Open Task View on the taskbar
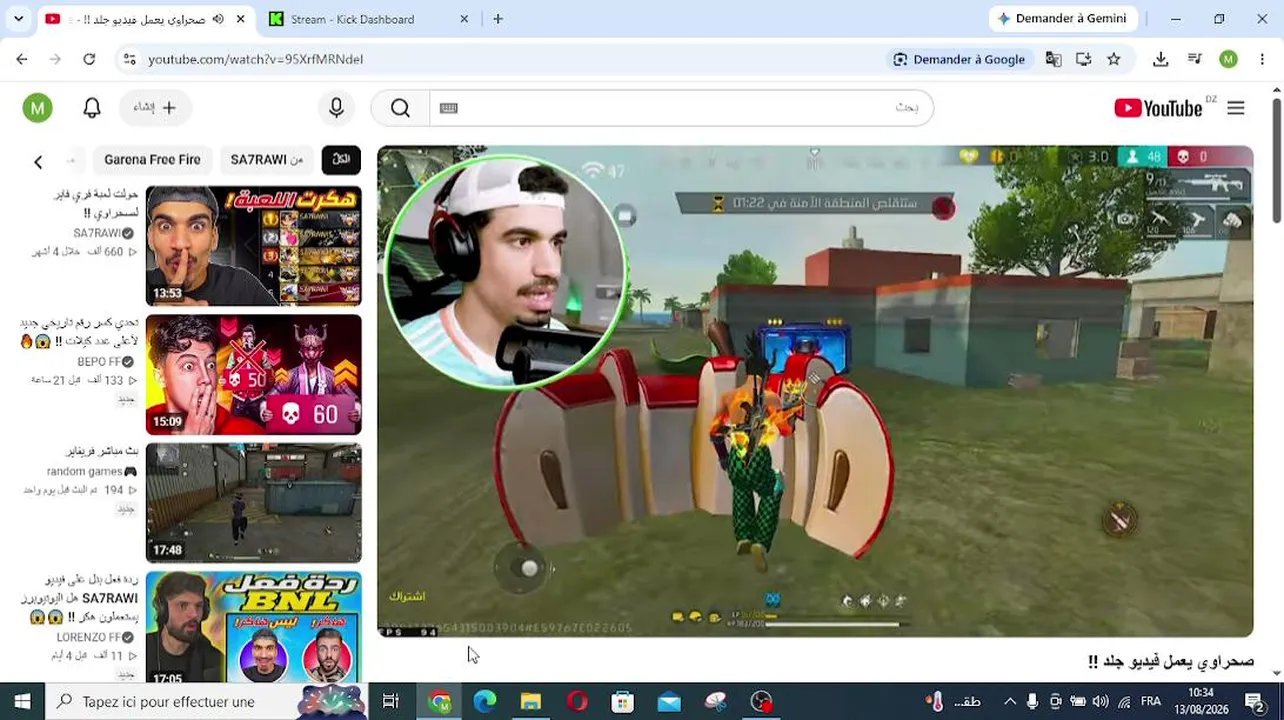Screen dimensions: 1284x720 pyautogui.click(x=390, y=701)
